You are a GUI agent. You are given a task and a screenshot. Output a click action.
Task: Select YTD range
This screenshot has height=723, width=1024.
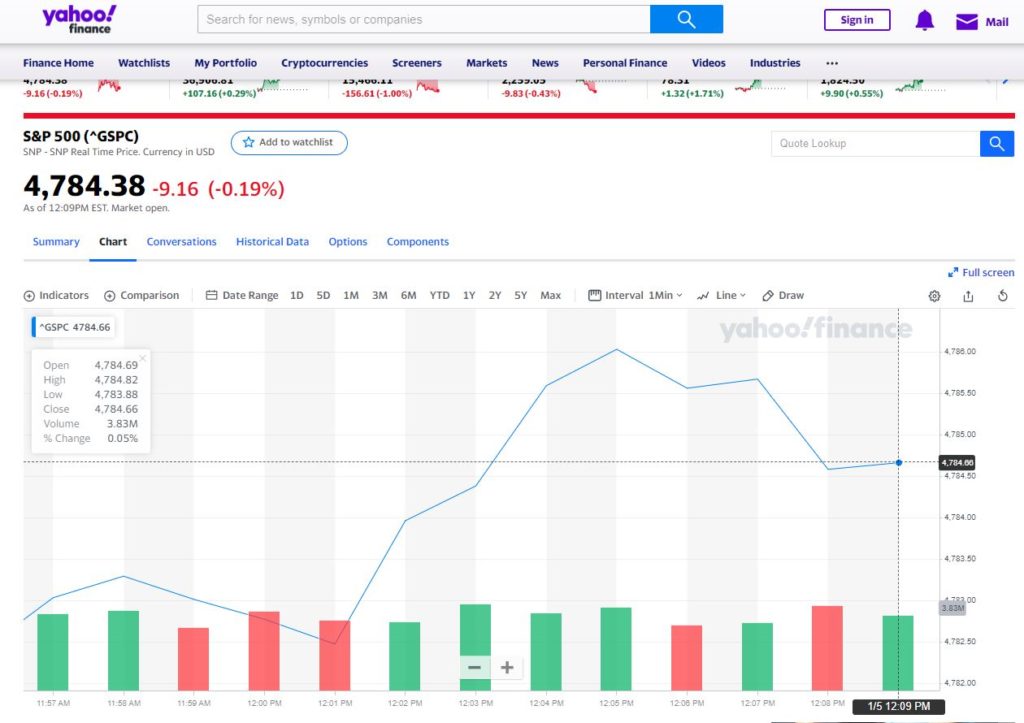pos(440,295)
